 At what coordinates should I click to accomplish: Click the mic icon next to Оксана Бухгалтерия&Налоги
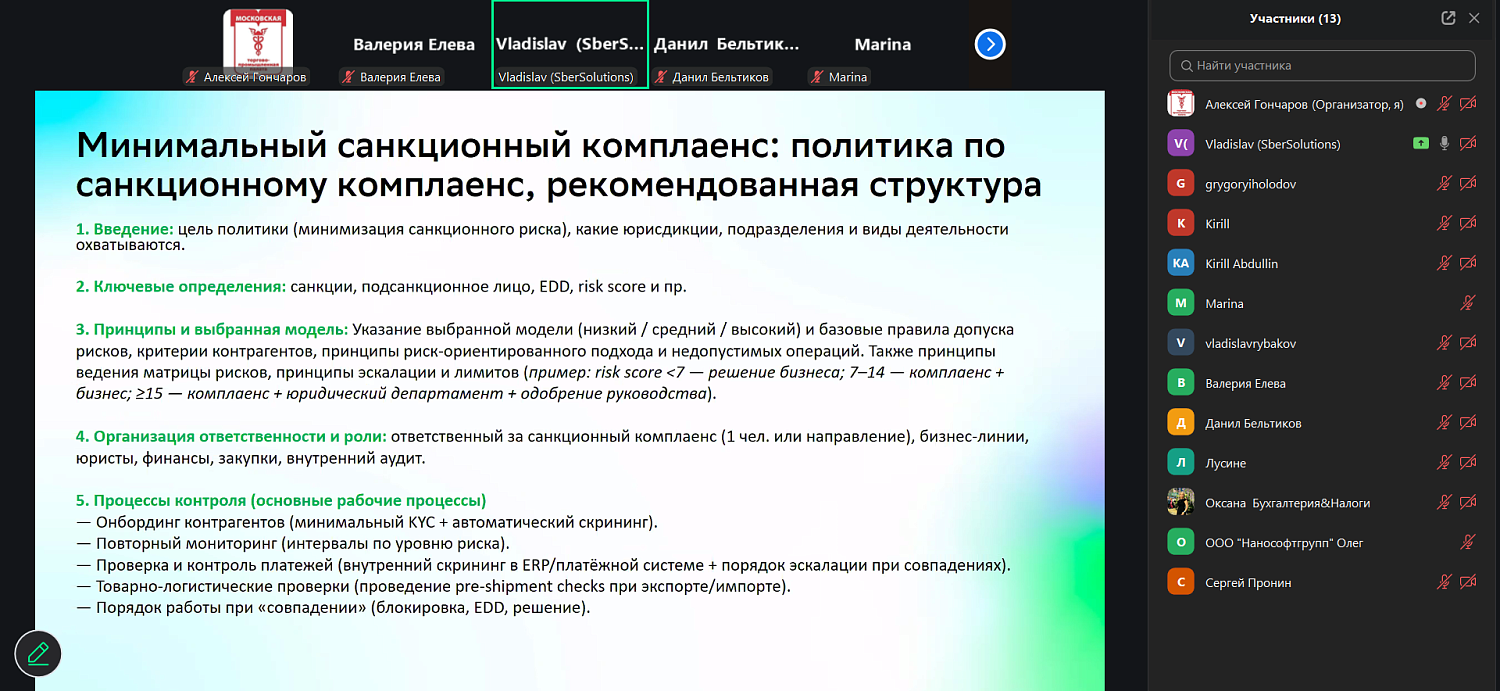point(1442,502)
